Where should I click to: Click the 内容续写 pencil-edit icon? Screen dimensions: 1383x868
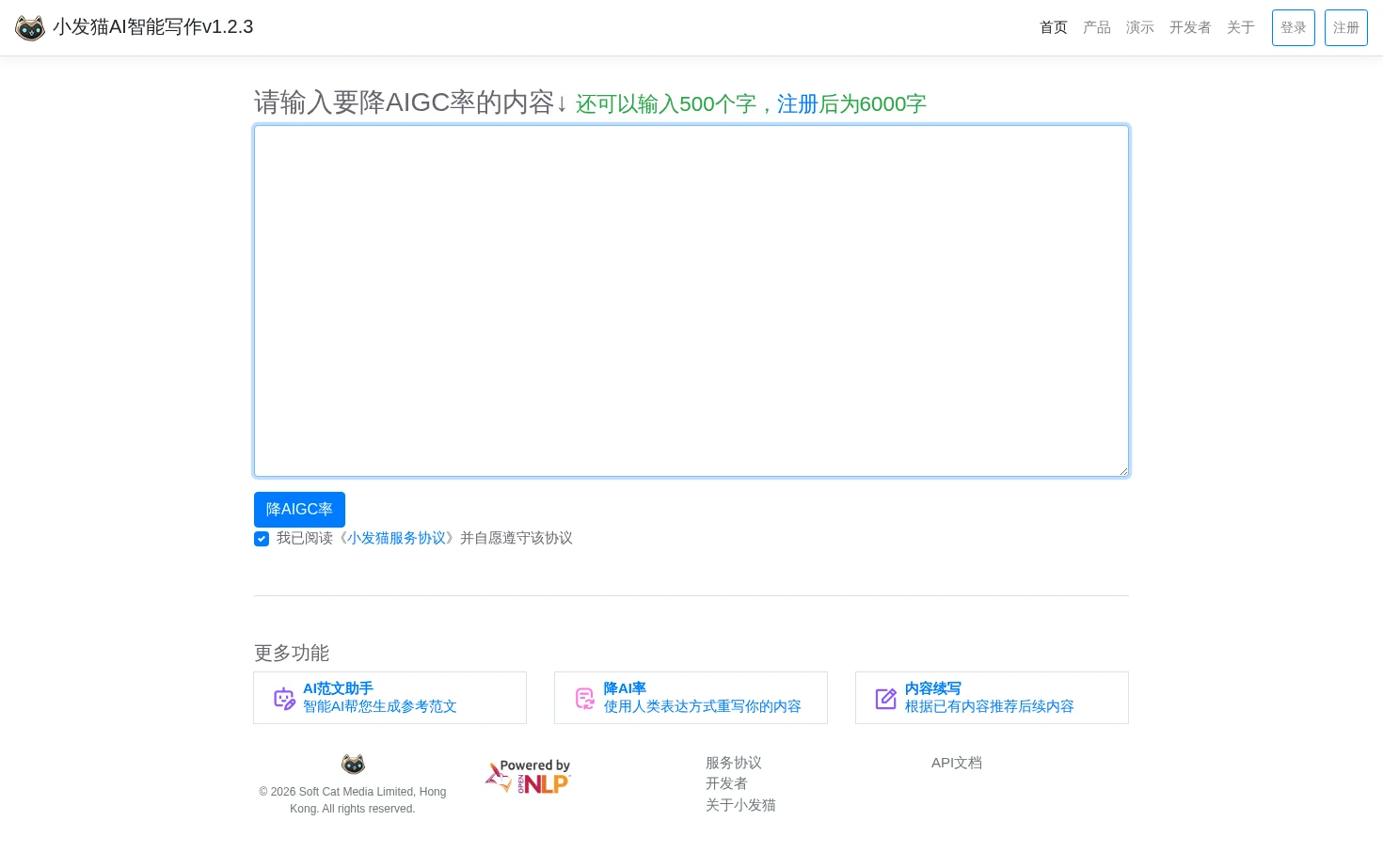click(x=886, y=699)
